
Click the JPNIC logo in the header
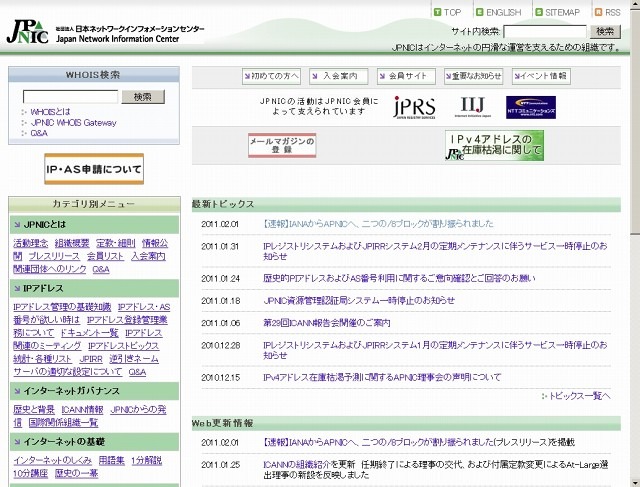pyautogui.click(x=27, y=31)
